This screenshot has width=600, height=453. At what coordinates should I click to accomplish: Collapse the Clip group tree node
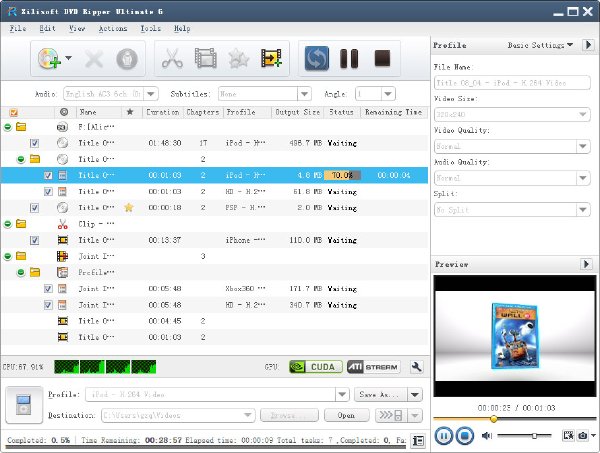pyautogui.click(x=7, y=224)
